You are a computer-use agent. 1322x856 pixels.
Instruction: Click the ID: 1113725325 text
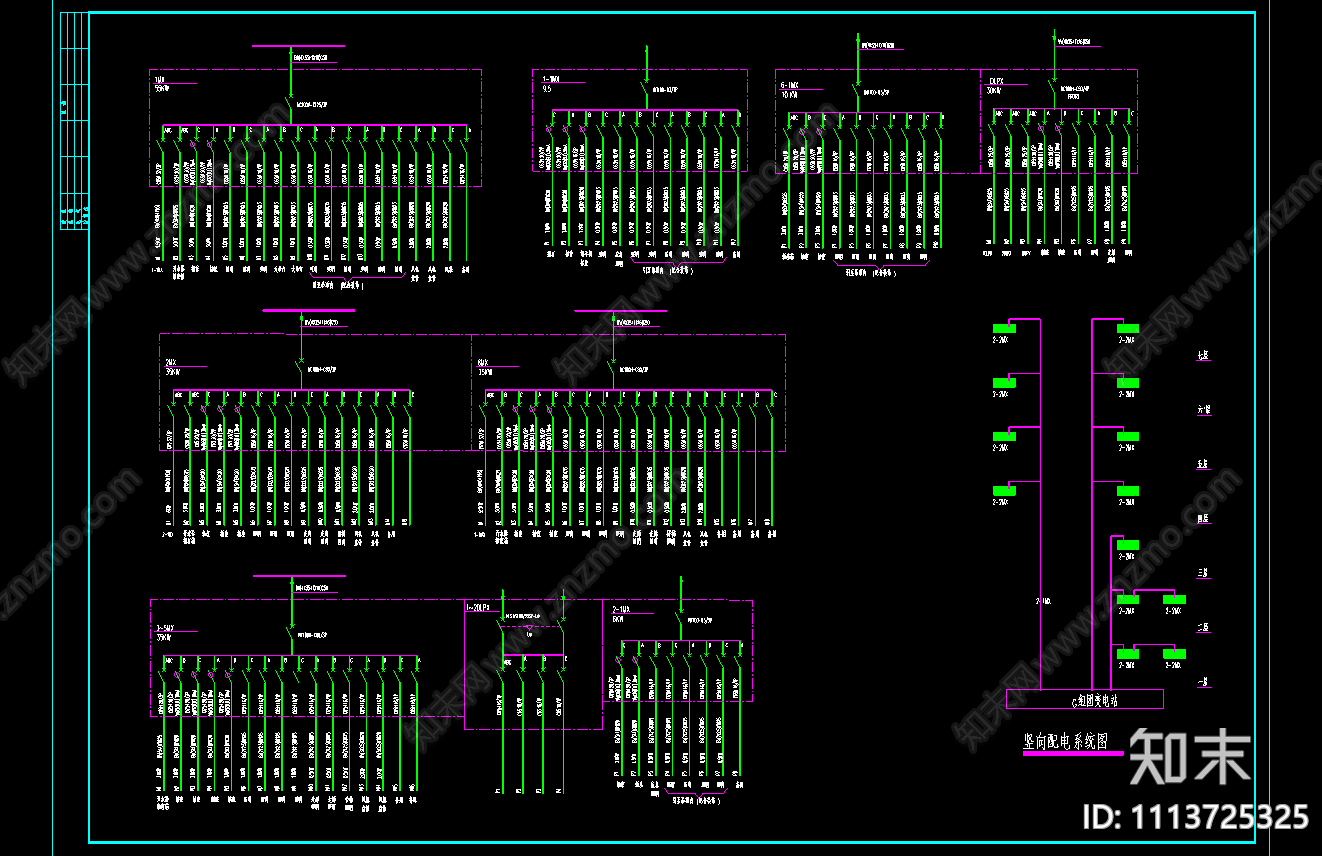(x=1196, y=816)
